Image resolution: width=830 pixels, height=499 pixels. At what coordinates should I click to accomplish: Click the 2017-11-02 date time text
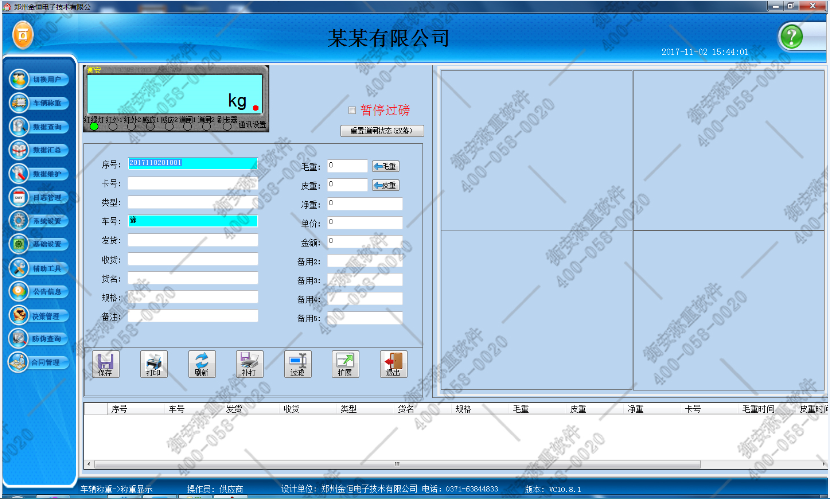click(705, 52)
